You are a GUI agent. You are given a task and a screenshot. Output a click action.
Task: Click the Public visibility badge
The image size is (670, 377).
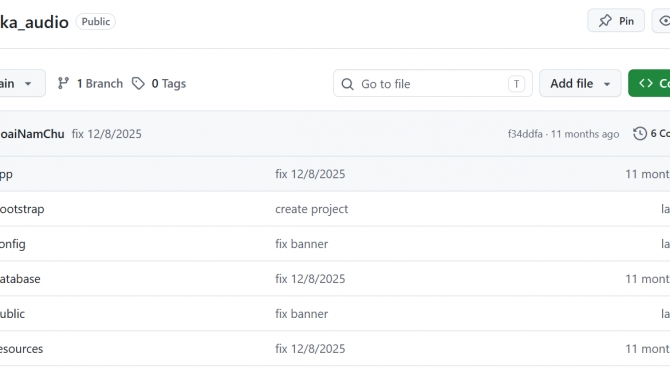pyautogui.click(x=96, y=22)
